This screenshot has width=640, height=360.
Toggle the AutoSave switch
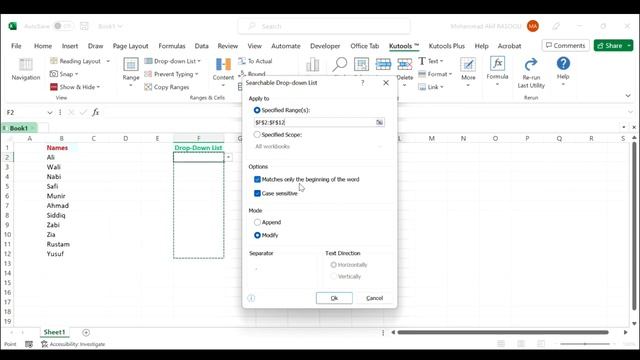pos(63,26)
